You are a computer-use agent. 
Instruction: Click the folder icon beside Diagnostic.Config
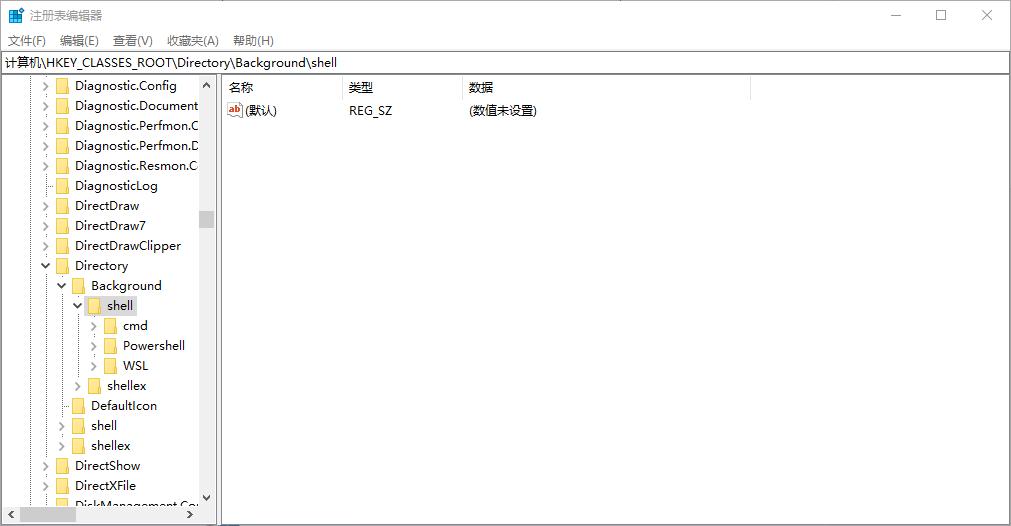pos(63,86)
